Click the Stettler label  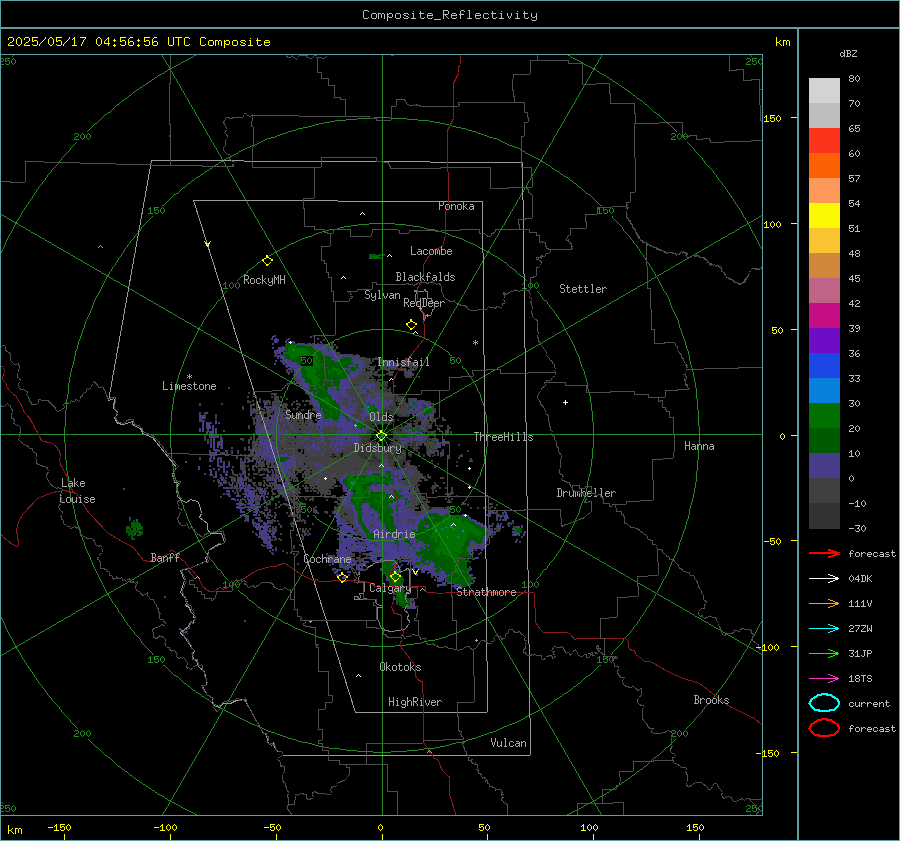point(583,289)
